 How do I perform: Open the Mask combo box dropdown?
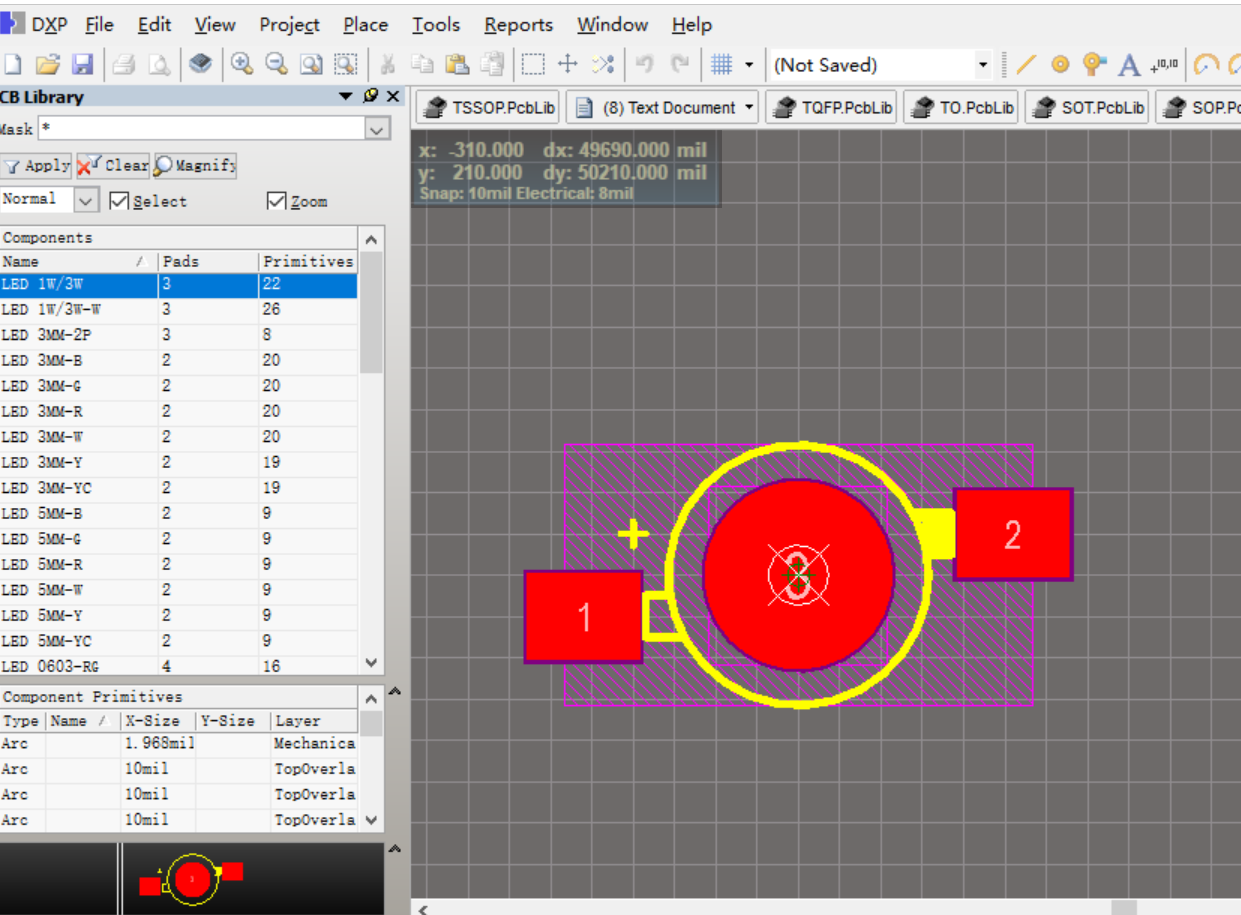pos(377,129)
